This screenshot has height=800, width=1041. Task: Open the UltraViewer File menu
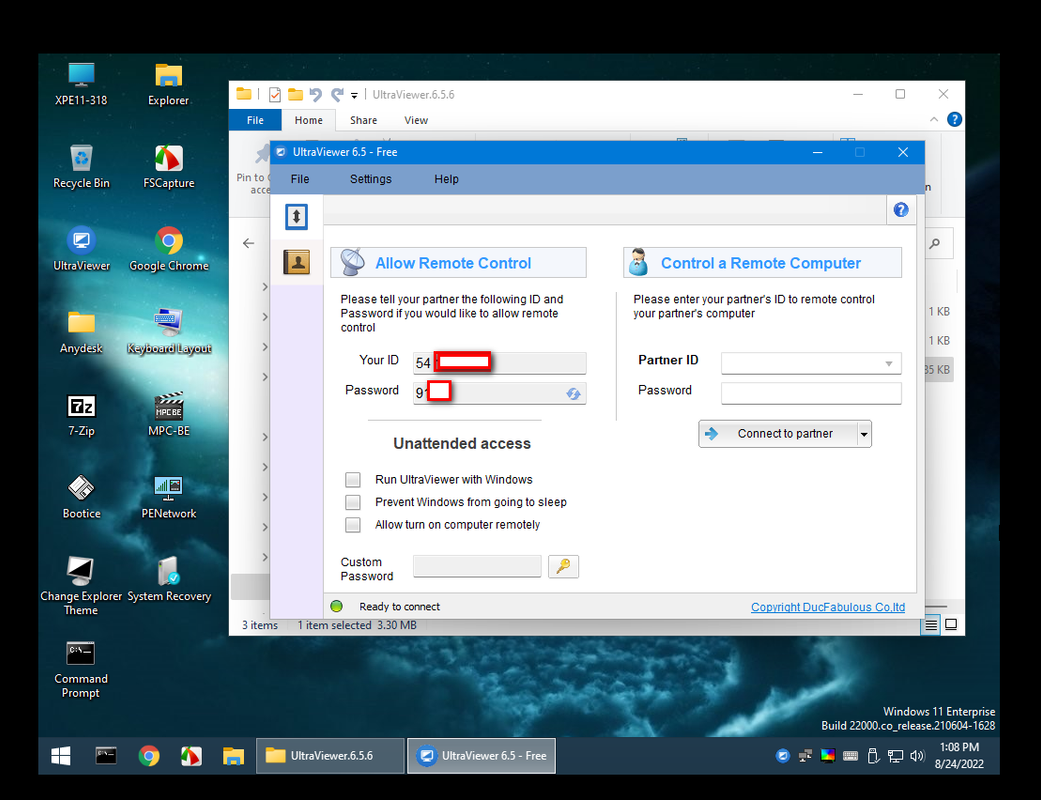299,179
